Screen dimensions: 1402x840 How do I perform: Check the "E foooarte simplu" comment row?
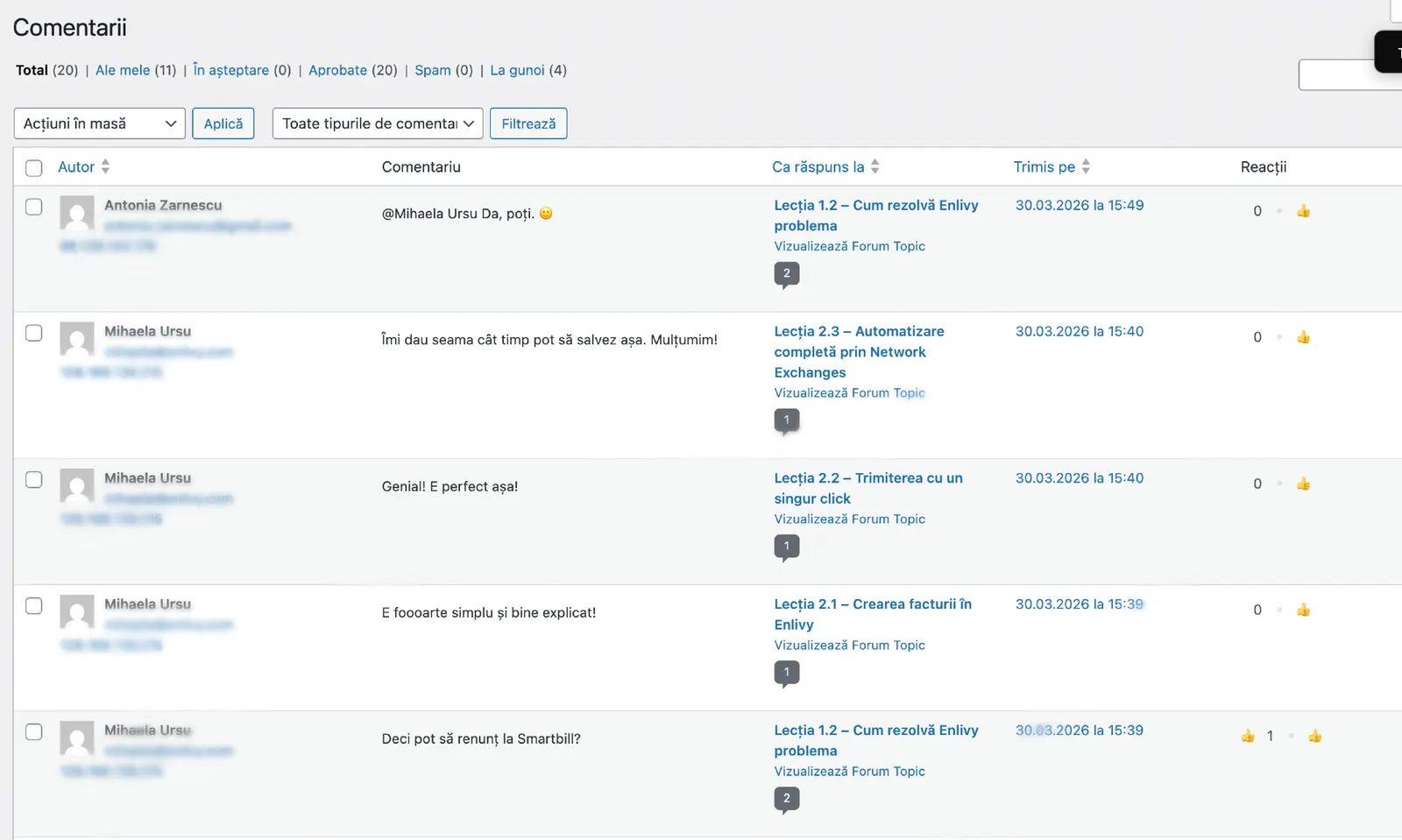(x=34, y=605)
